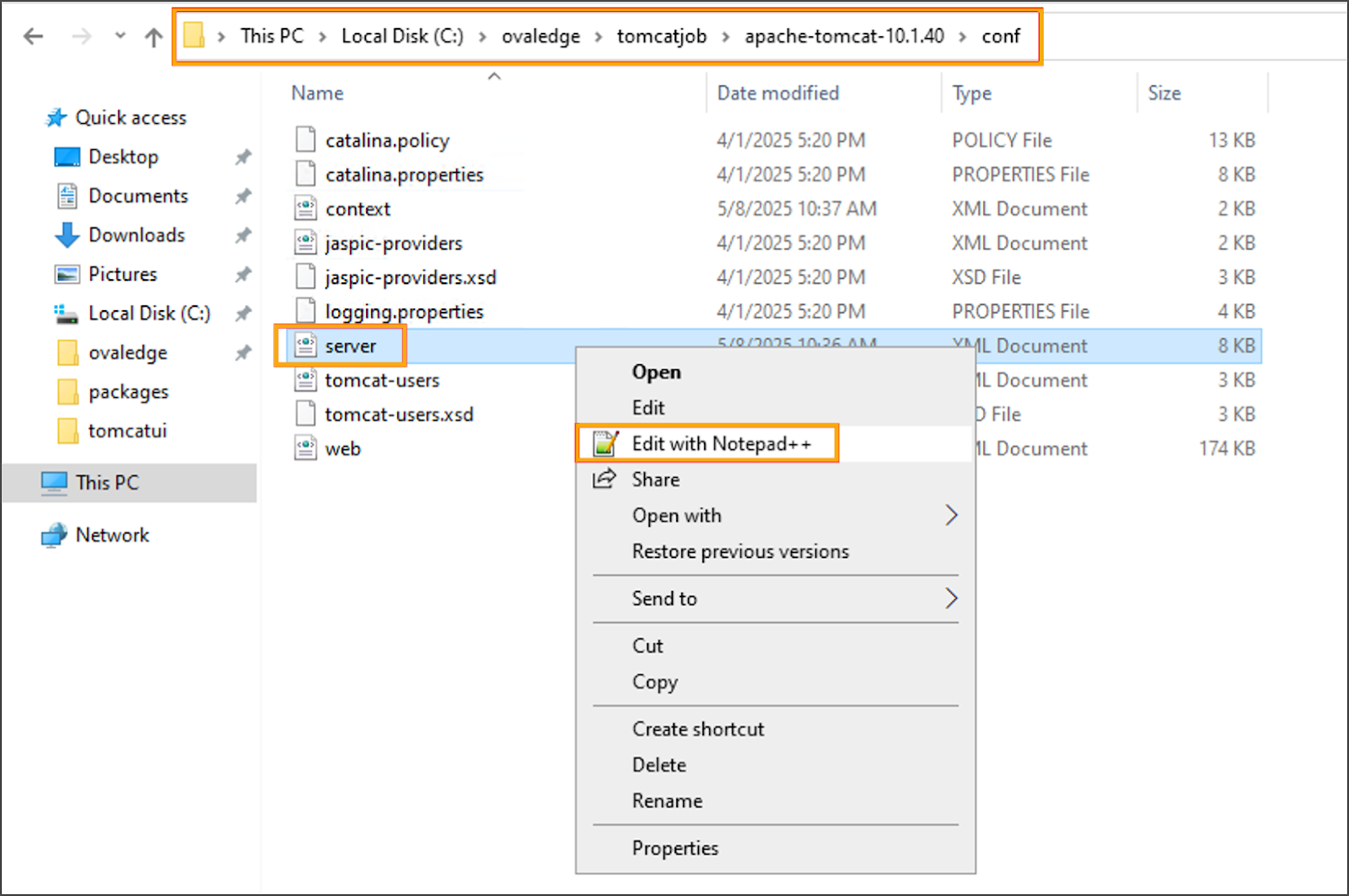Select Properties in the context menu
Screen dimensions: 1349x896
coord(674,848)
